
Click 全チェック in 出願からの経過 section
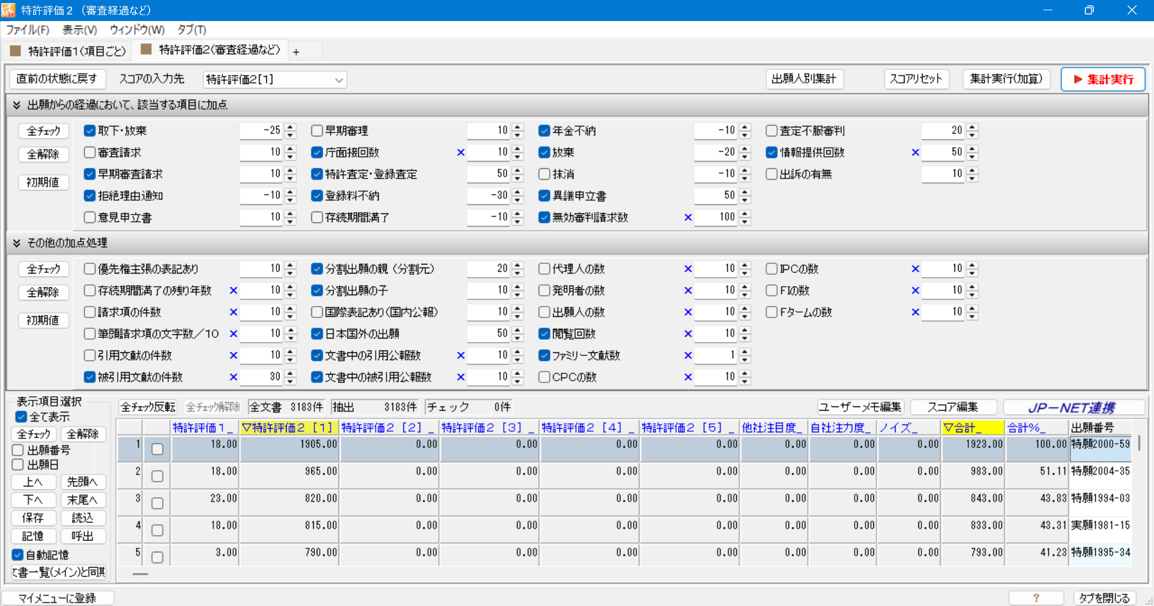click(x=43, y=131)
